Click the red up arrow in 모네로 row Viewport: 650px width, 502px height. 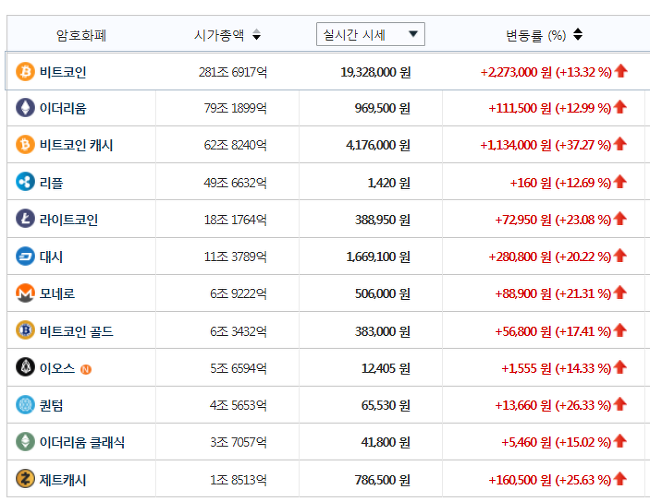[620, 292]
